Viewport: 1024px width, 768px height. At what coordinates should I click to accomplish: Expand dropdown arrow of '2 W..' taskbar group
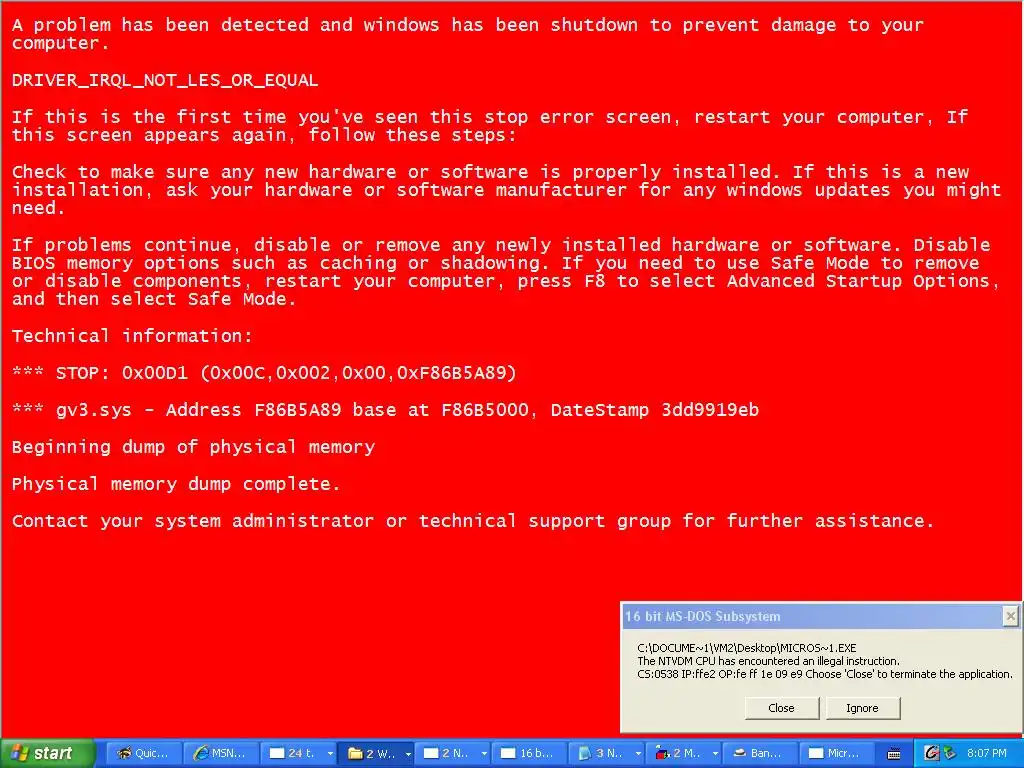(408, 754)
